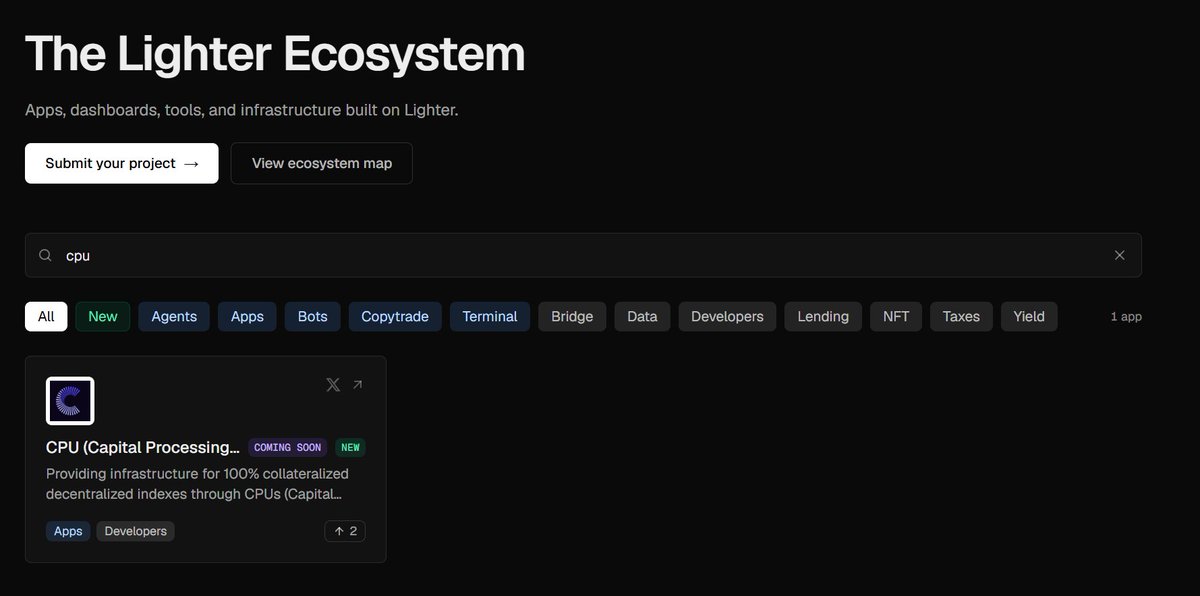Click Submit your project button

122,163
